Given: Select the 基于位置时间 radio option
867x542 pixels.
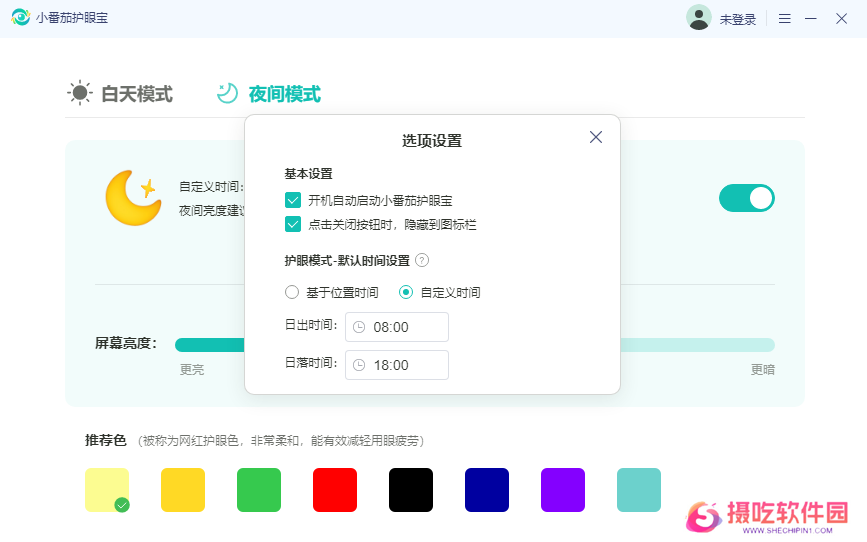Looking at the screenshot, I should pyautogui.click(x=292, y=292).
